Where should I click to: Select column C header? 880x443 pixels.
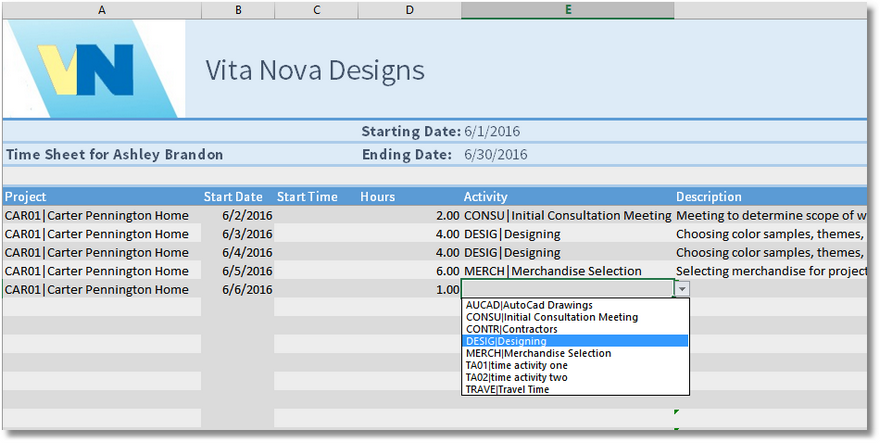pyautogui.click(x=317, y=10)
